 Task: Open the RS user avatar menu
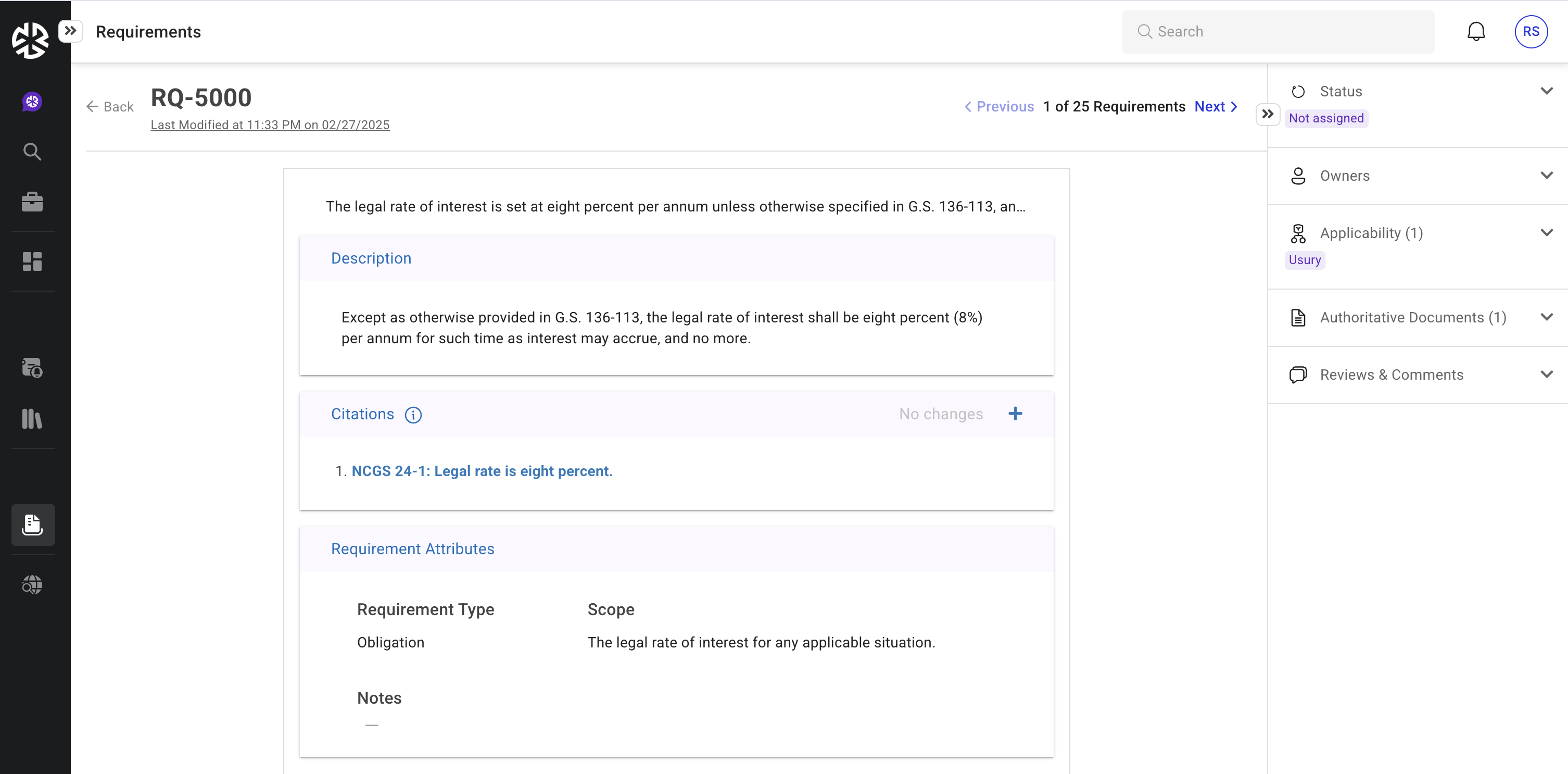point(1531,32)
